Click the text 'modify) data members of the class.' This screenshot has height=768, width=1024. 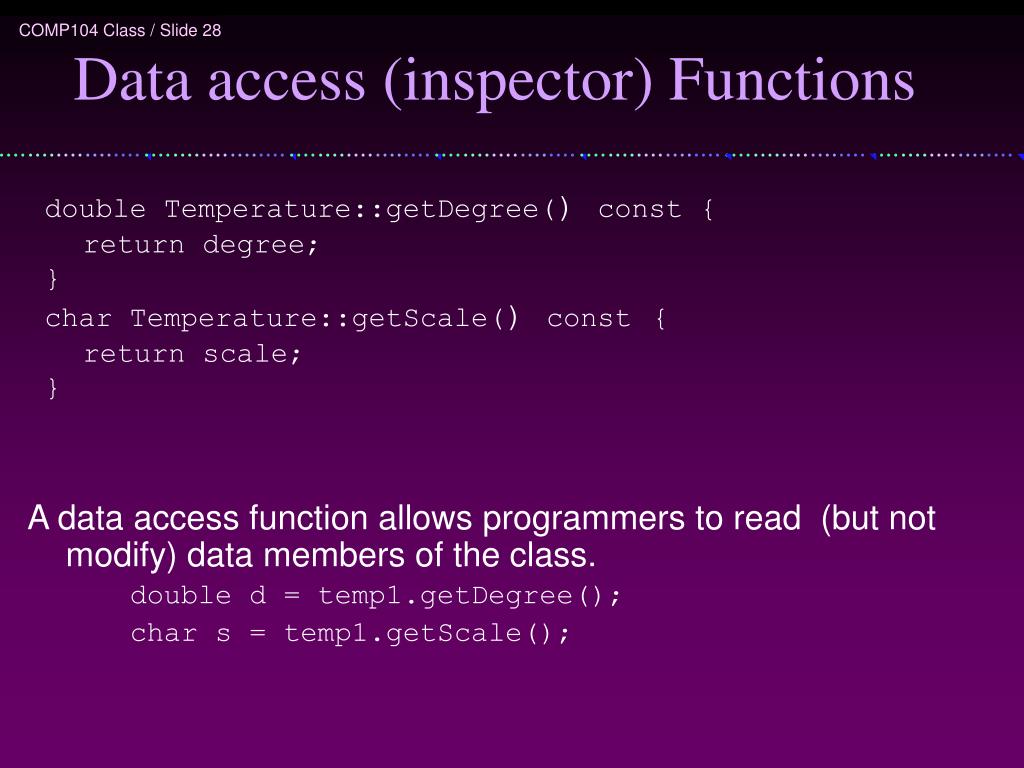331,555
